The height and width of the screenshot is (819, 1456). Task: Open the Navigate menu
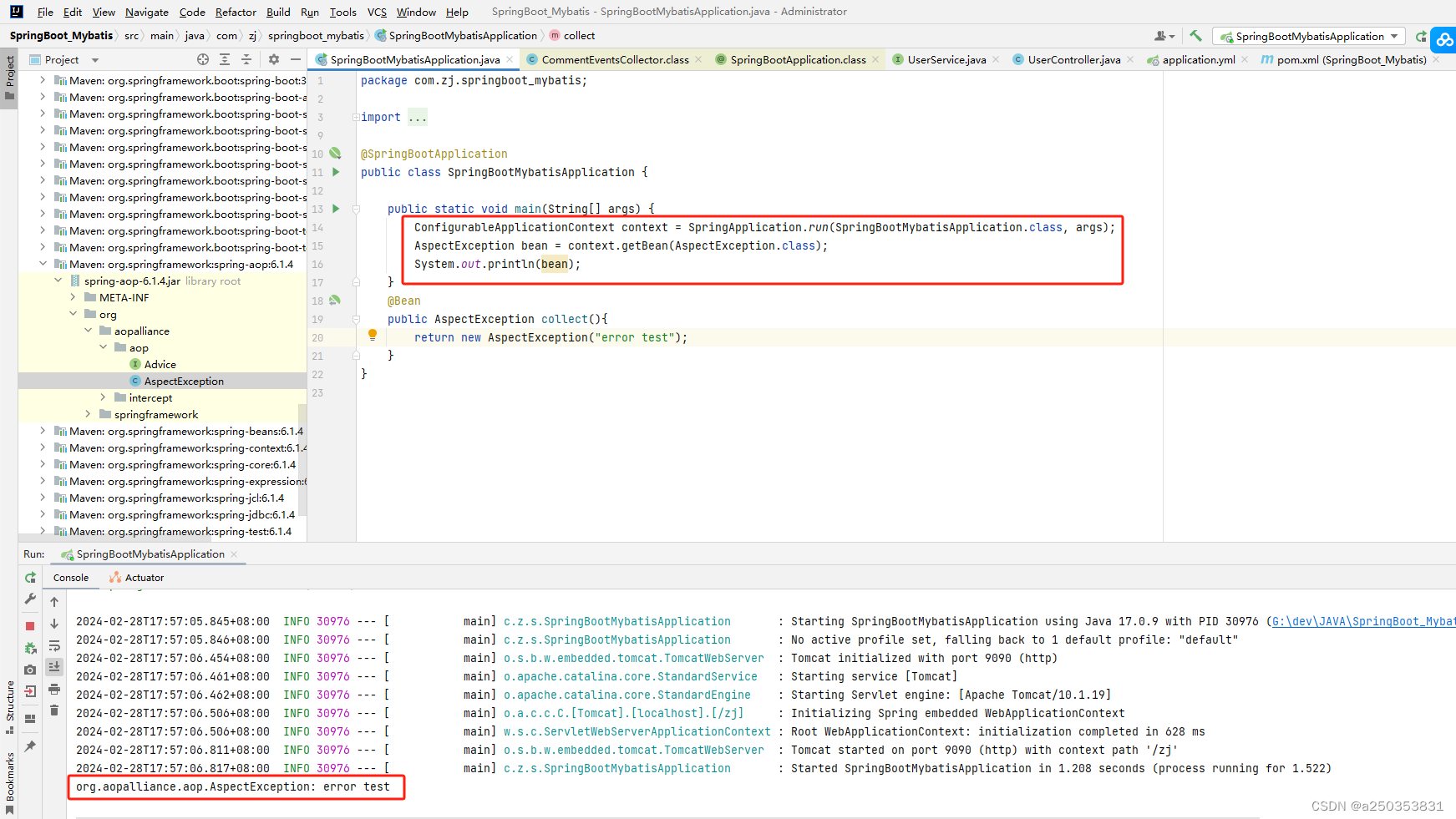[x=147, y=12]
